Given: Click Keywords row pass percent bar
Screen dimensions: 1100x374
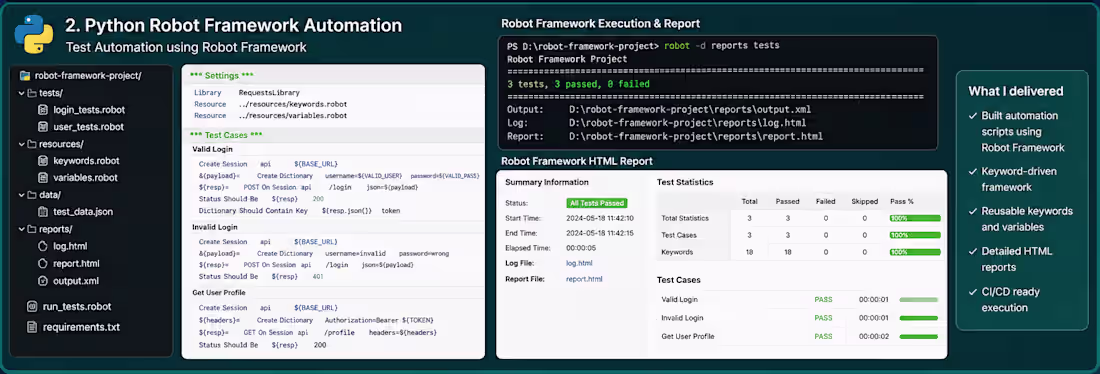Looking at the screenshot, I should (x=915, y=252).
